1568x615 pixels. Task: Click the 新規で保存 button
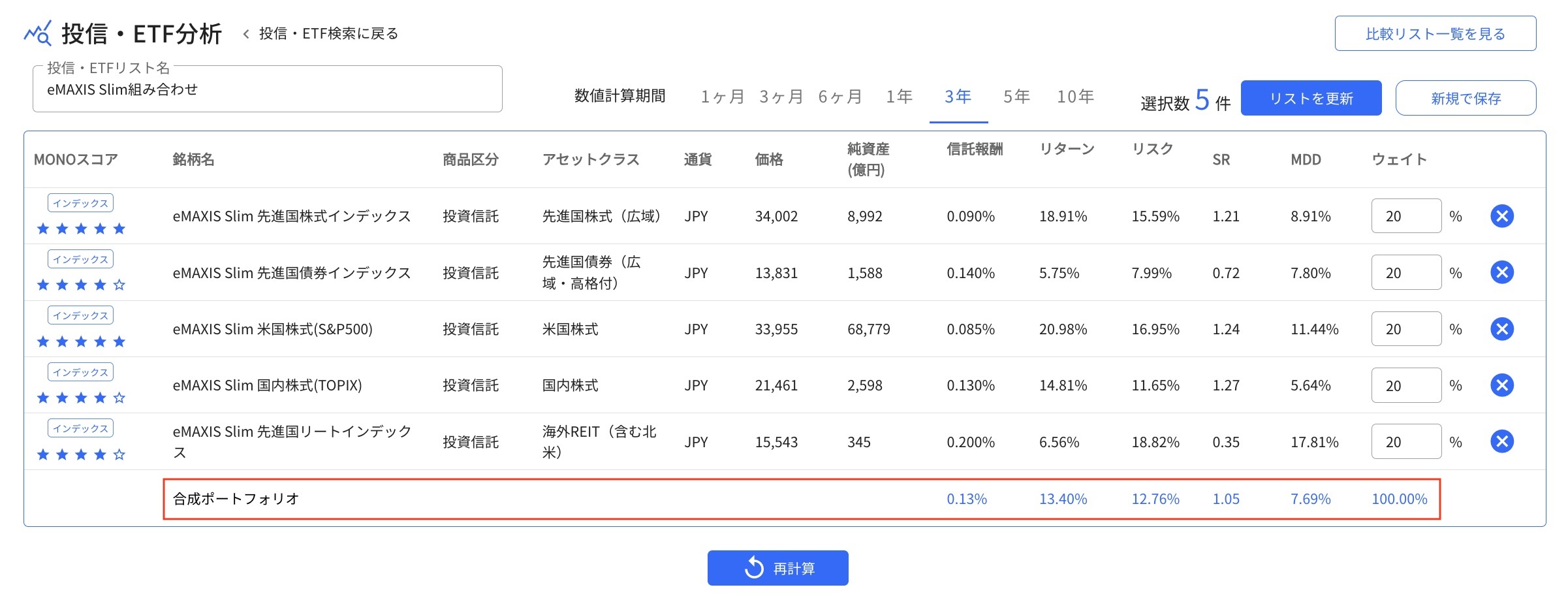pyautogui.click(x=1466, y=98)
